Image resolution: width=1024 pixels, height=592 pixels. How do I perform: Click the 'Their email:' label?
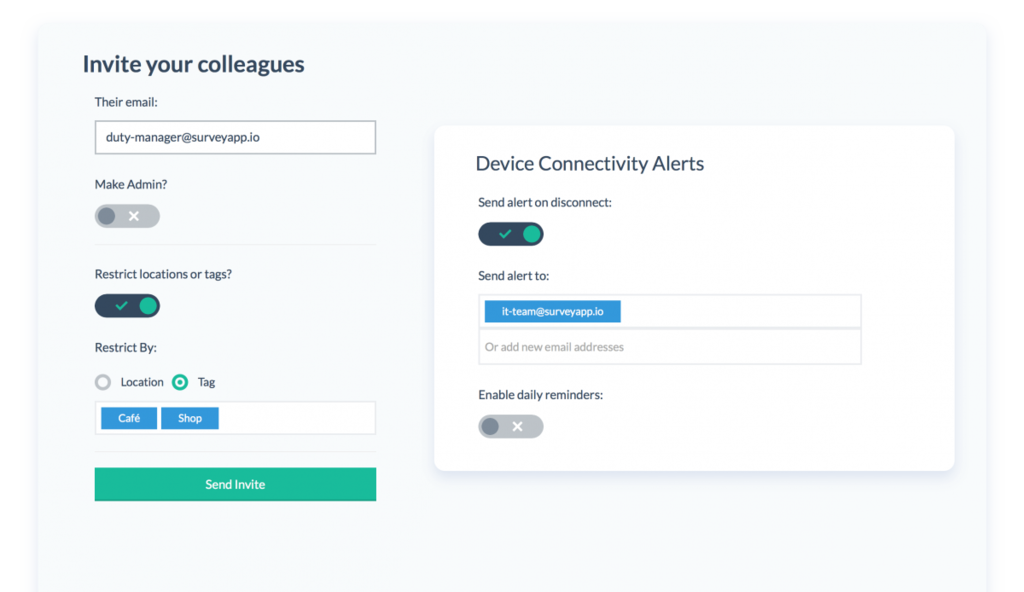[126, 102]
